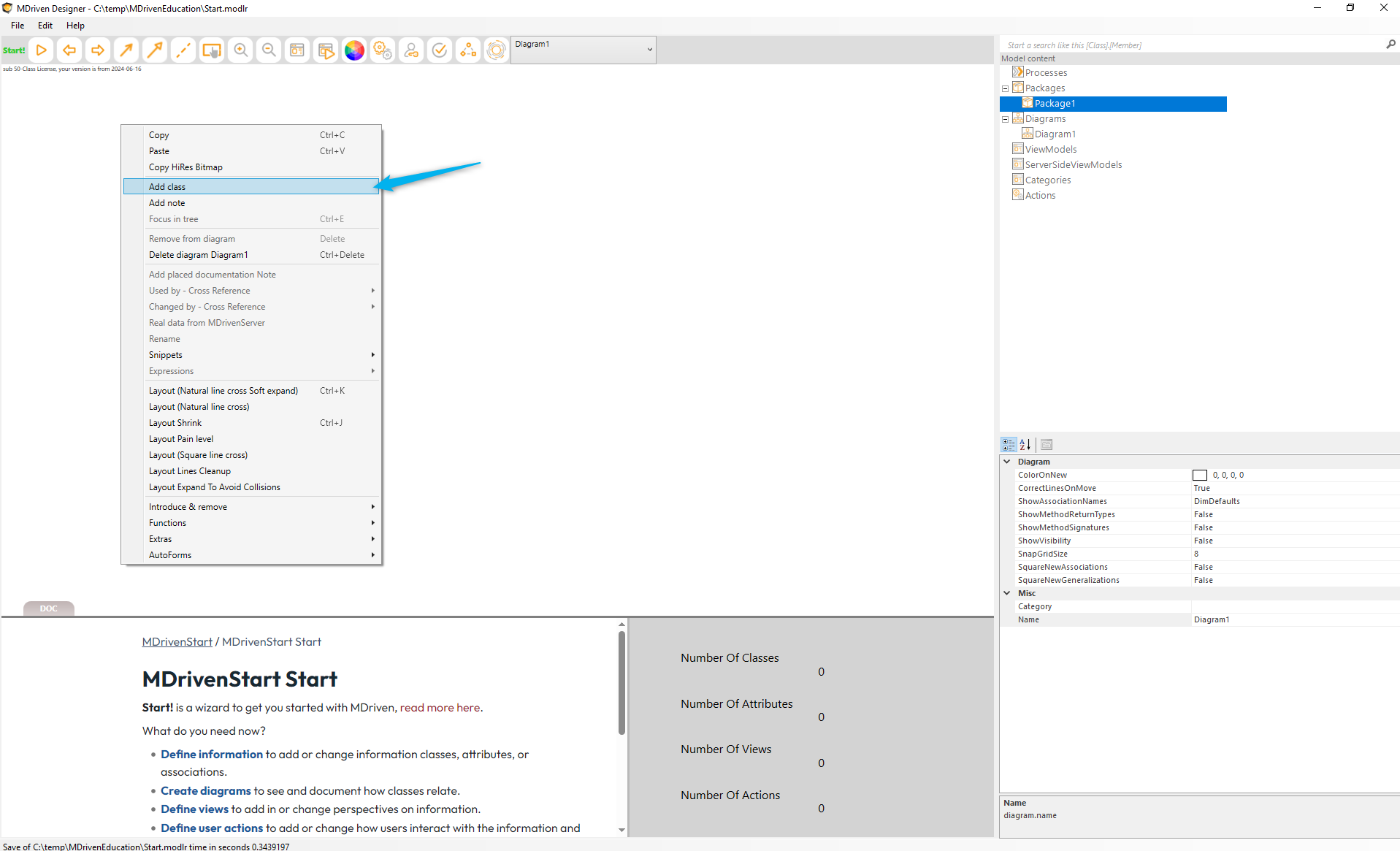Image resolution: width=1400 pixels, height=851 pixels.
Task: Toggle categorized view in property grid
Action: point(1009,444)
